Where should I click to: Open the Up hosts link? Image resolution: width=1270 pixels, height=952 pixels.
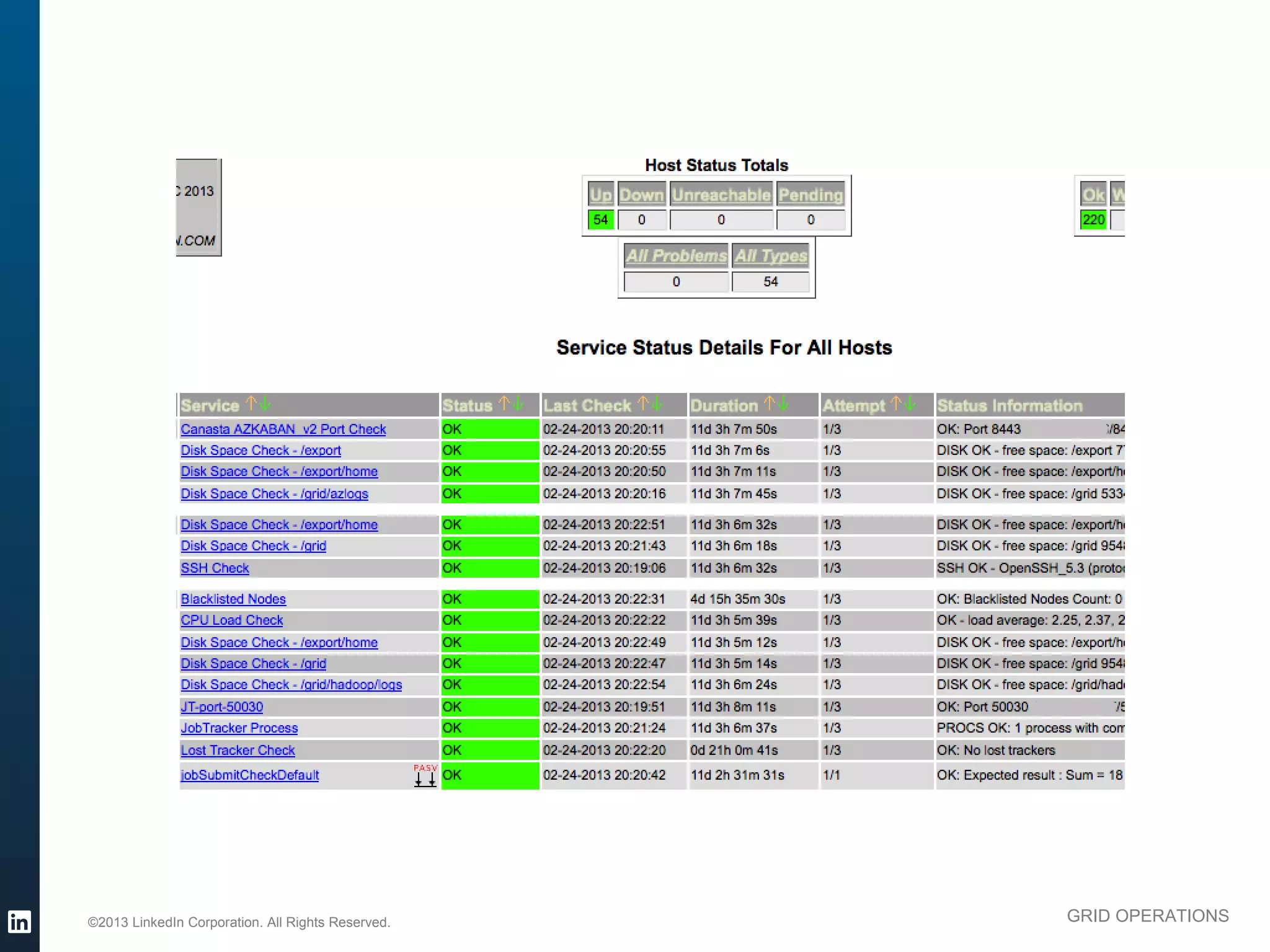[x=600, y=195]
